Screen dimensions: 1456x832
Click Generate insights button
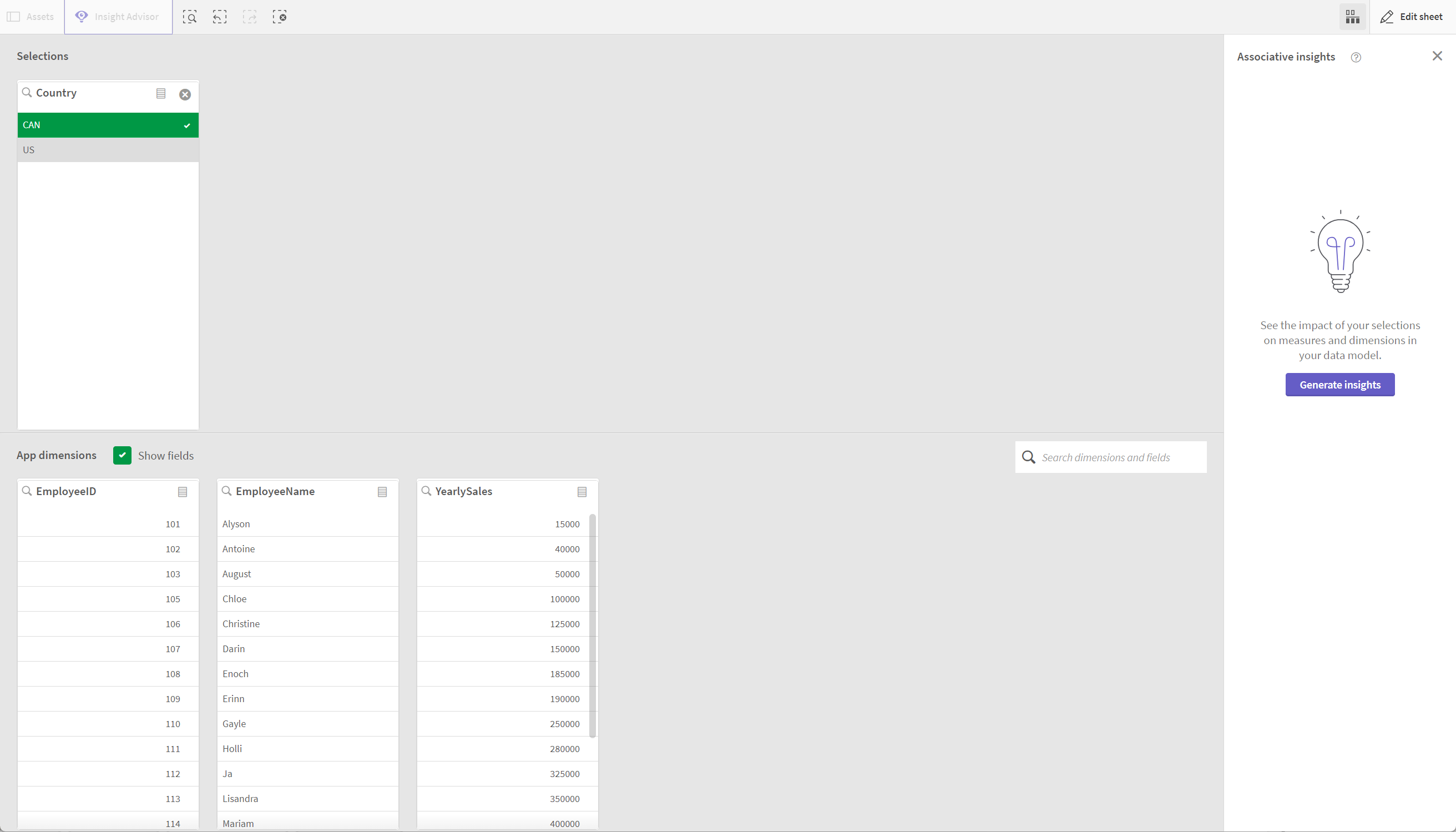coord(1340,384)
